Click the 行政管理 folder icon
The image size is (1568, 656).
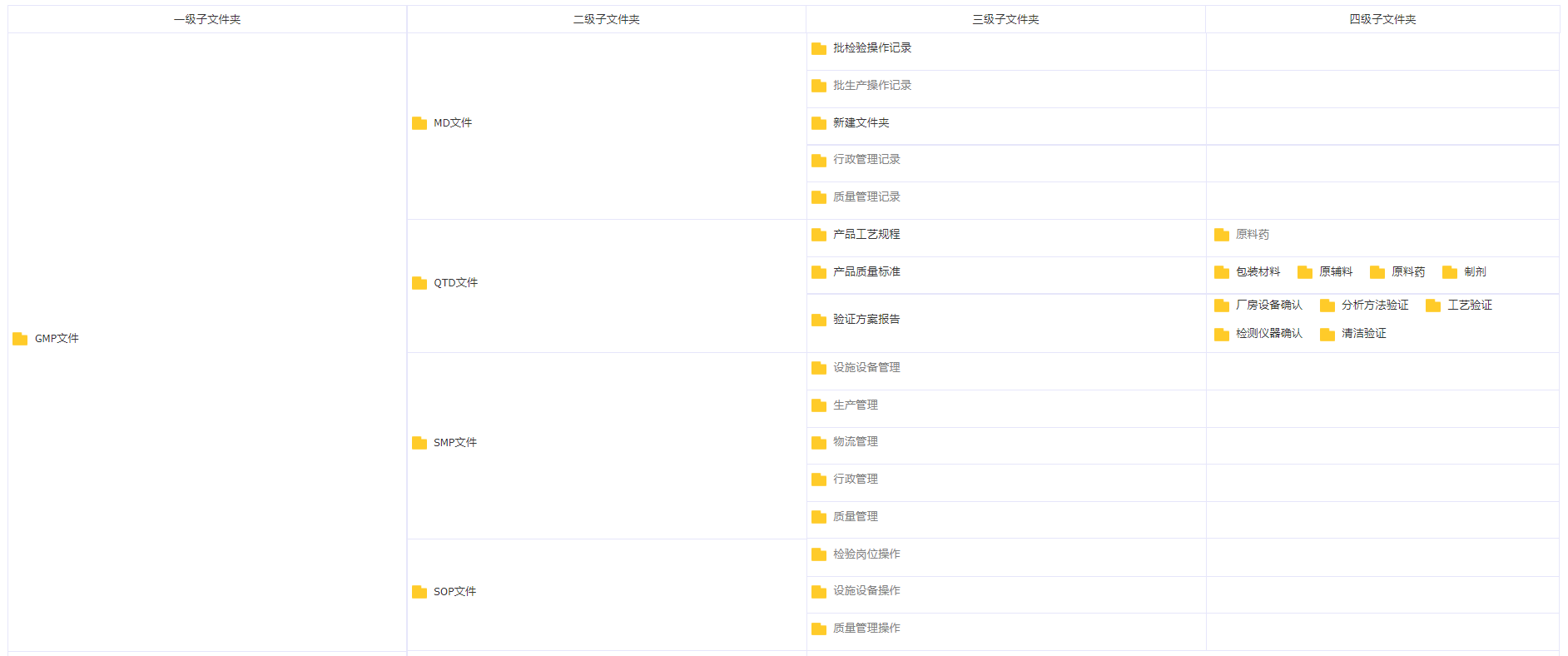[x=819, y=480]
